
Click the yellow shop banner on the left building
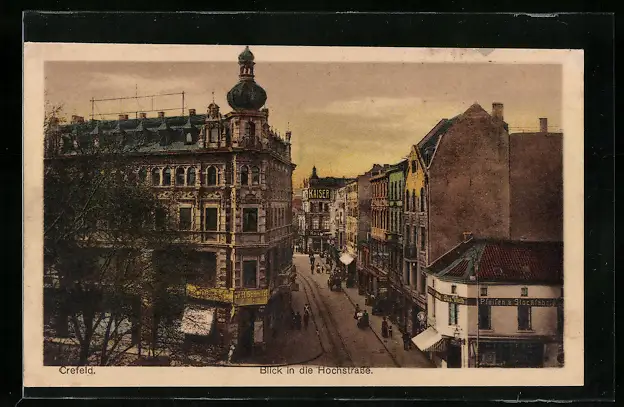[x=228, y=295]
